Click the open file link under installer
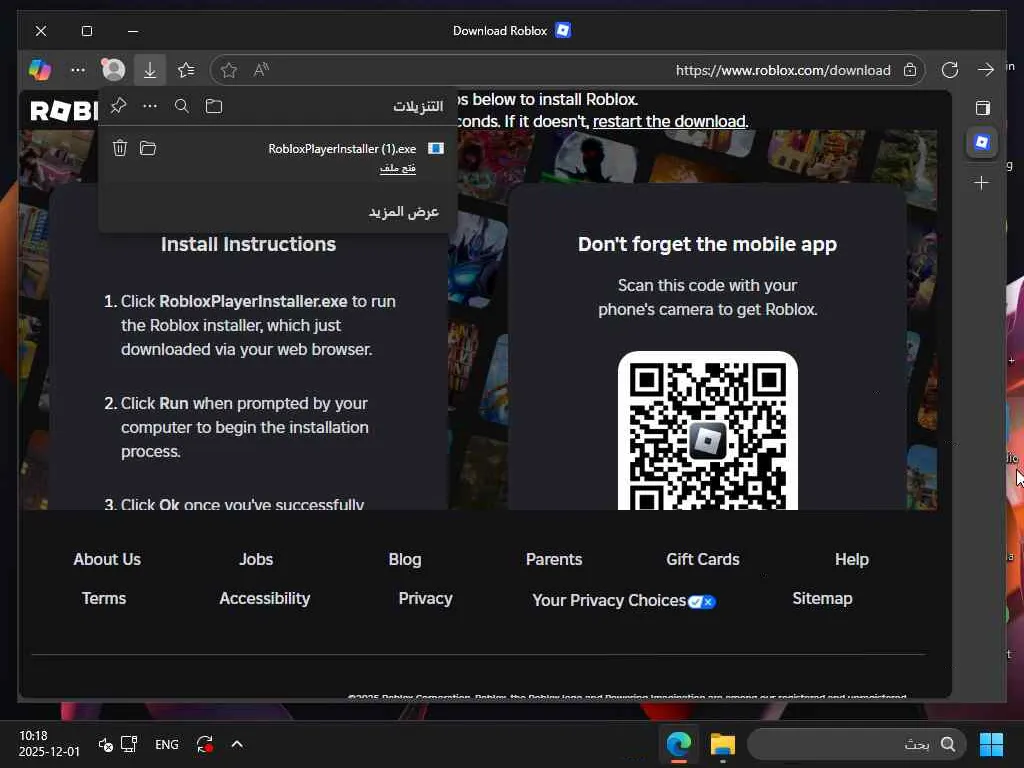 tap(398, 168)
